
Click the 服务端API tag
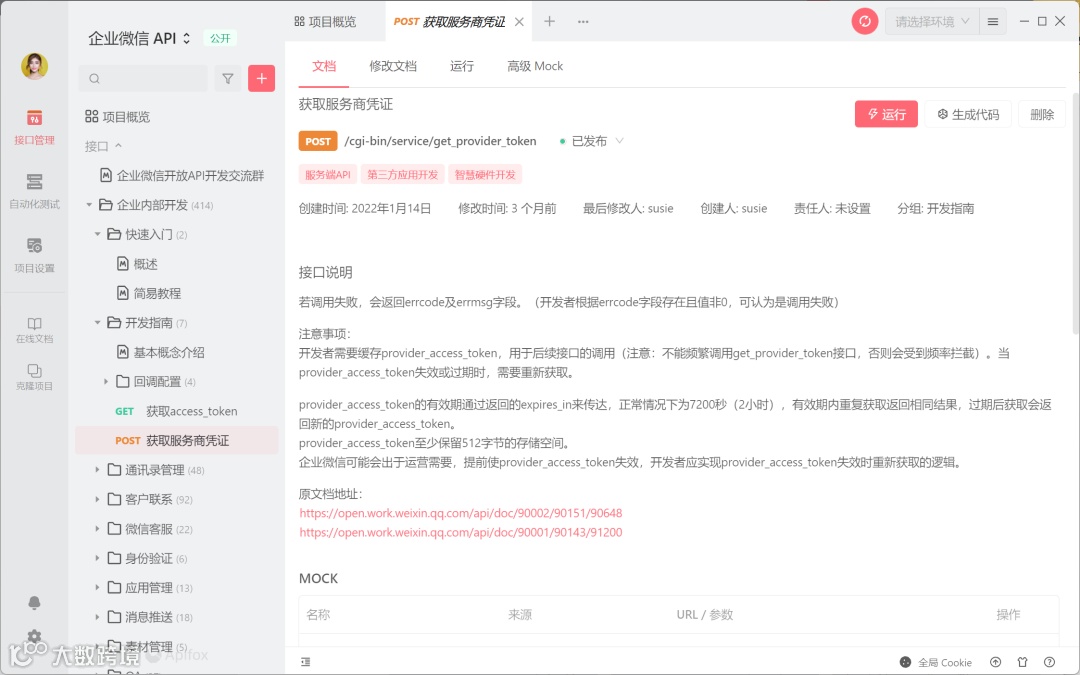click(x=328, y=174)
